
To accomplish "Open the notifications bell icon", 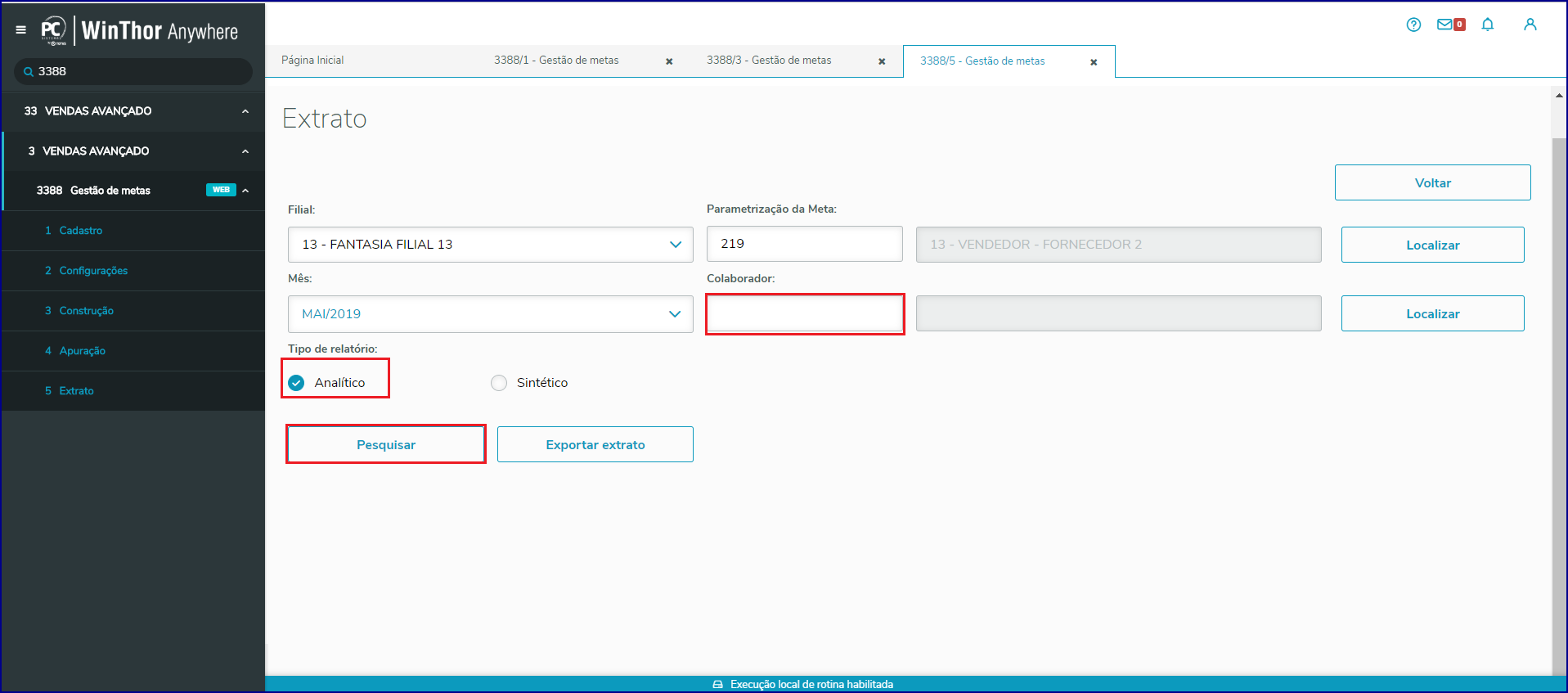I will coord(1488,25).
